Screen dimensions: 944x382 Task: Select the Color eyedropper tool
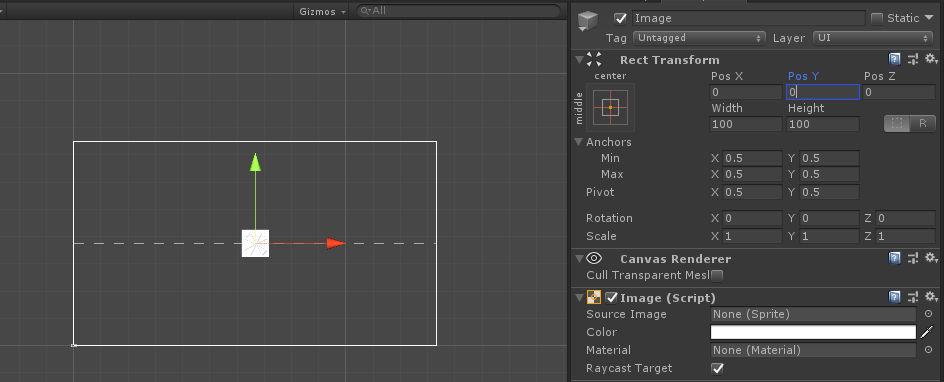coord(927,332)
